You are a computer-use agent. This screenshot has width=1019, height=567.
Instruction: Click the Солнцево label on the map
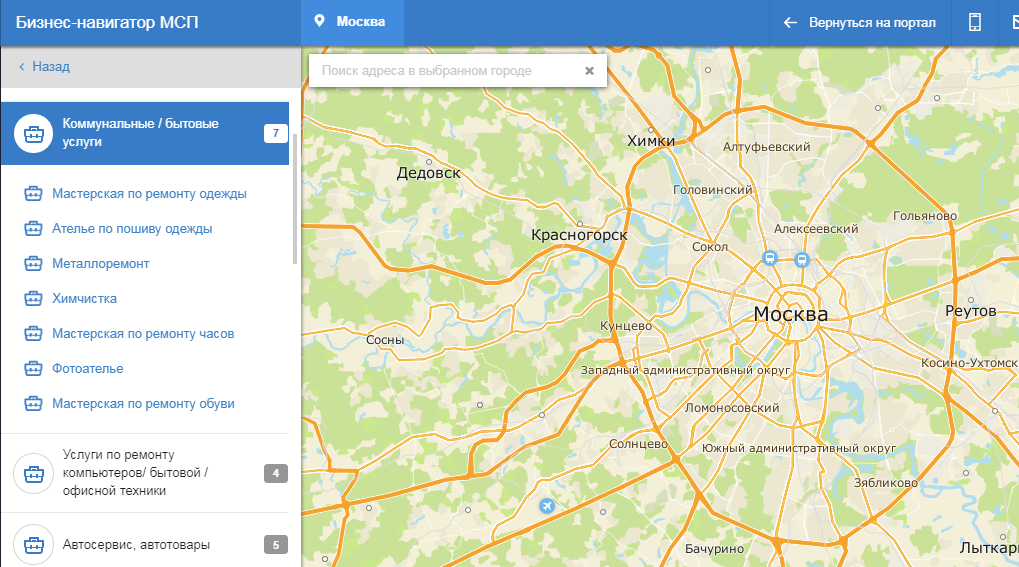click(638, 444)
